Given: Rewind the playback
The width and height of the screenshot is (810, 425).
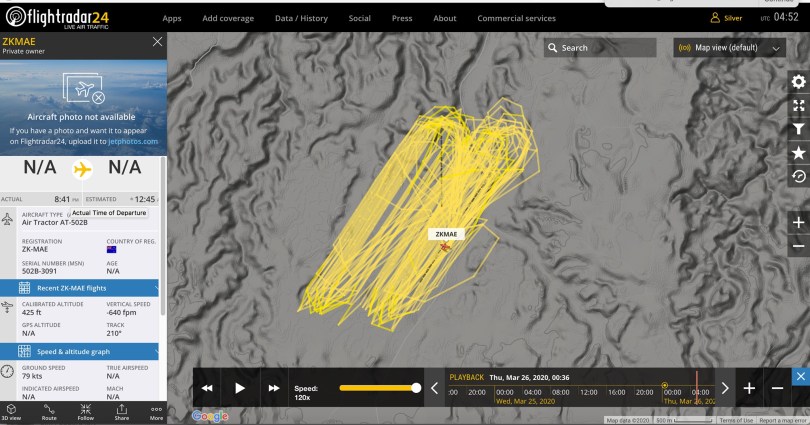Looking at the screenshot, I should coord(207,388).
